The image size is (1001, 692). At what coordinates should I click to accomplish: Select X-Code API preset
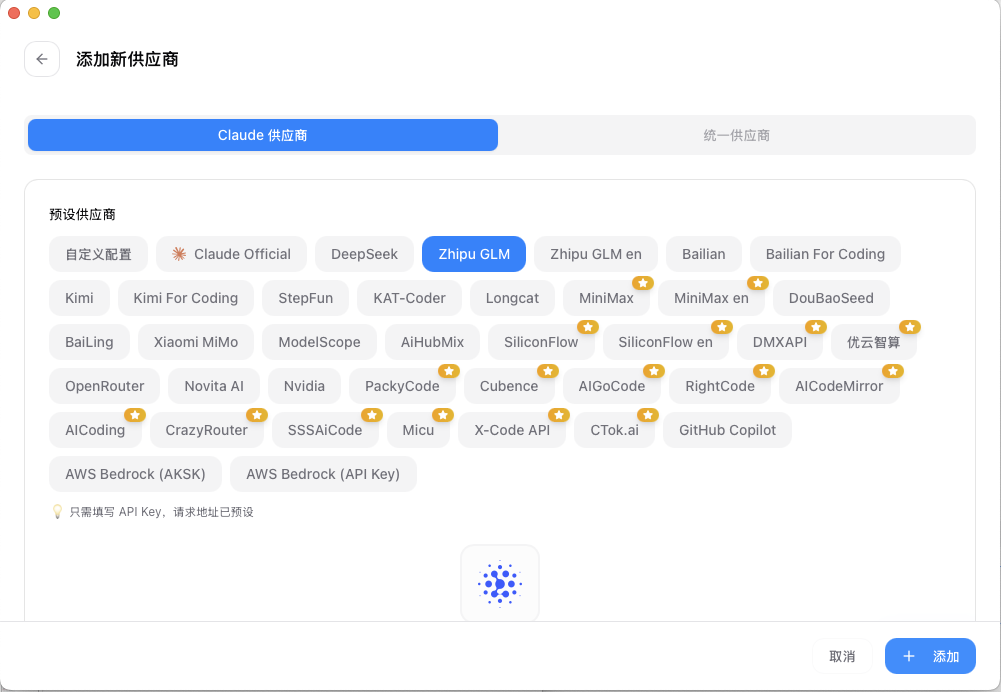512,430
